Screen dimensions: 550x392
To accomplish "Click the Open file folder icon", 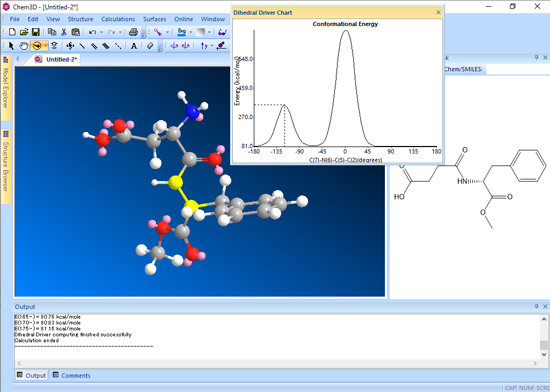I will coord(24,32).
